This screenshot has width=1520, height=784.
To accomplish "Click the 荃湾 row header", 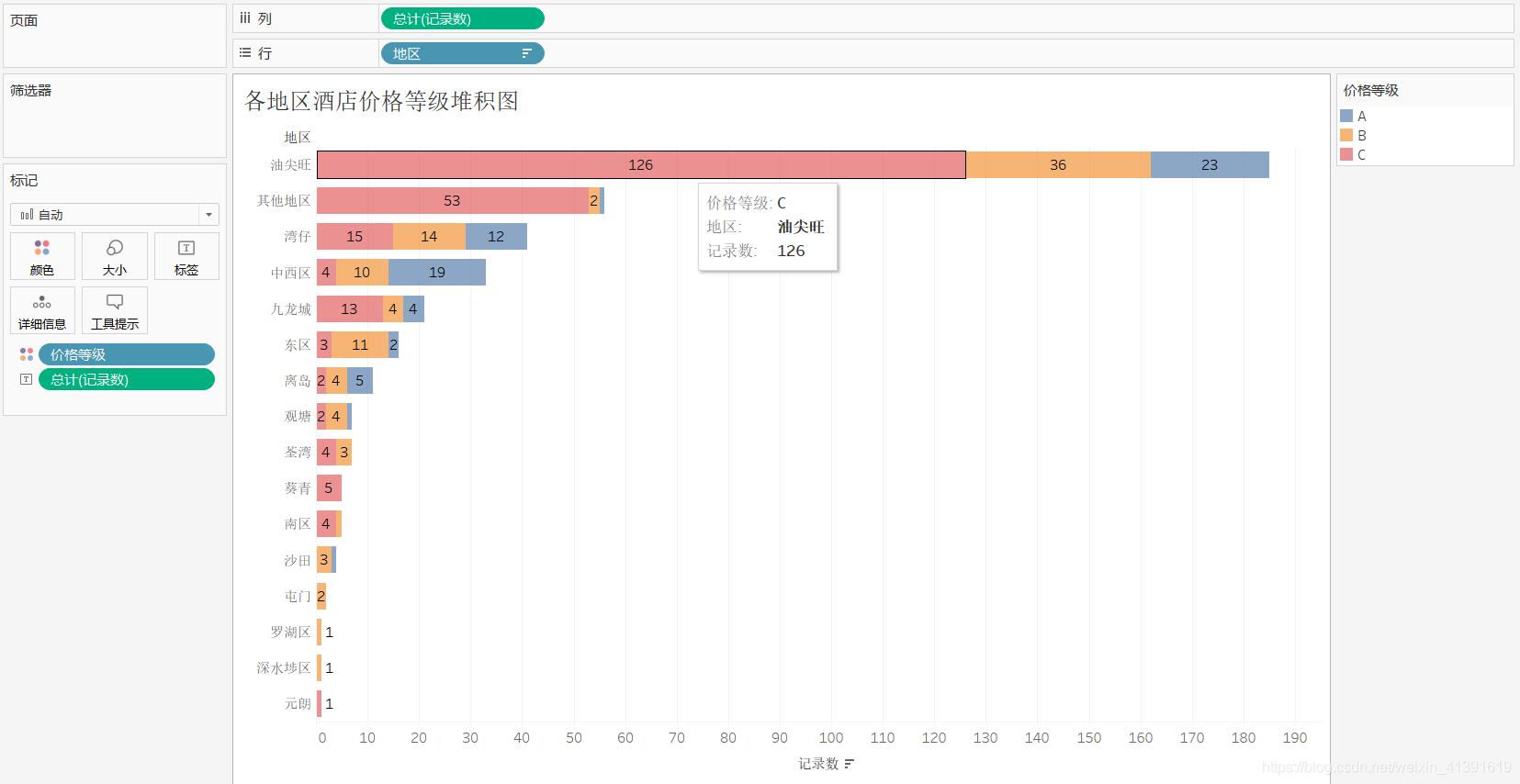I will pos(298,453).
